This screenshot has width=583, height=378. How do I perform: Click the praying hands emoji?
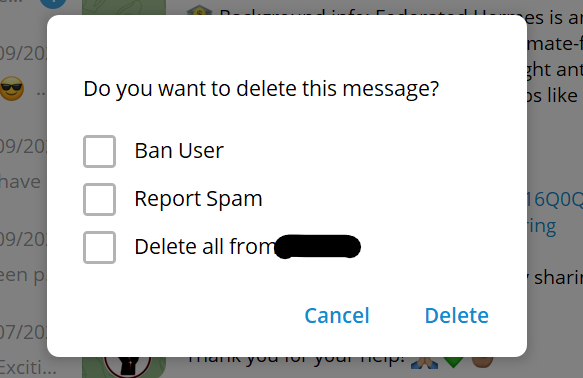[424, 363]
